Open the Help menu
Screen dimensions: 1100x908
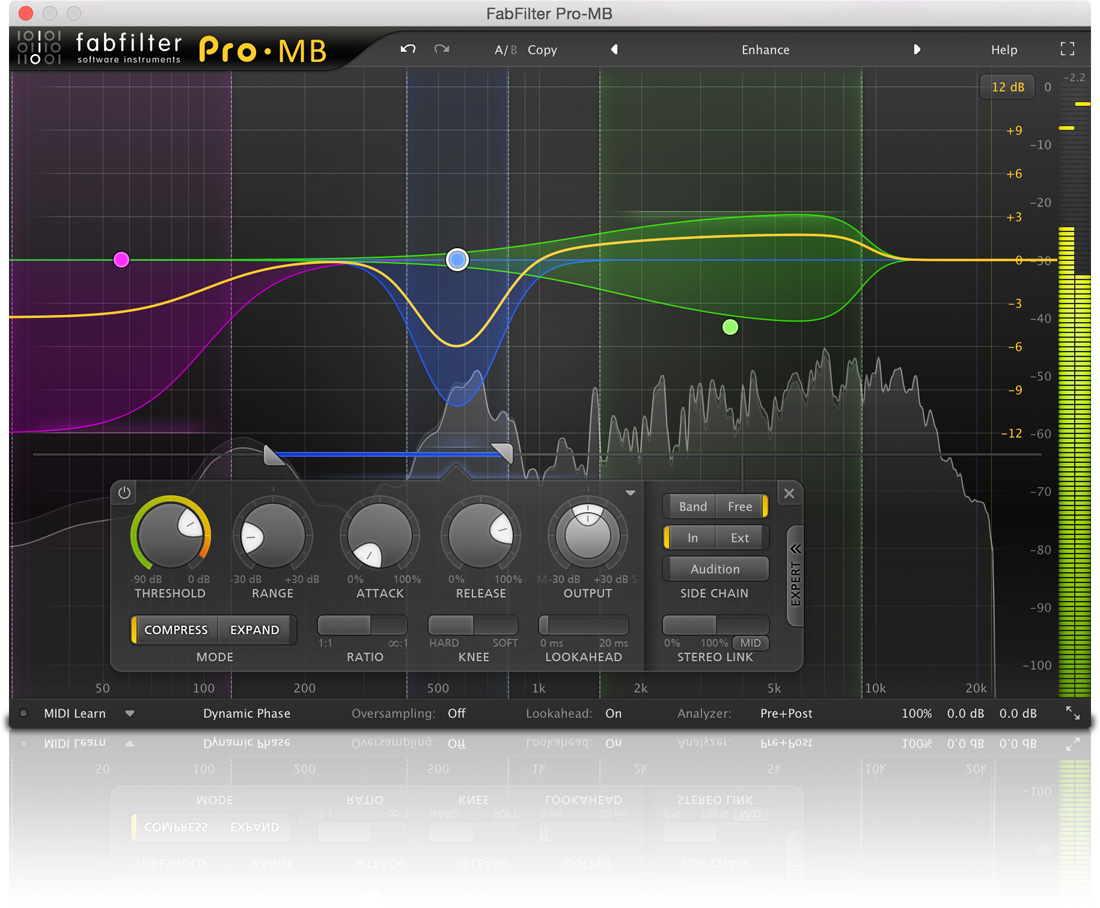(x=1004, y=49)
